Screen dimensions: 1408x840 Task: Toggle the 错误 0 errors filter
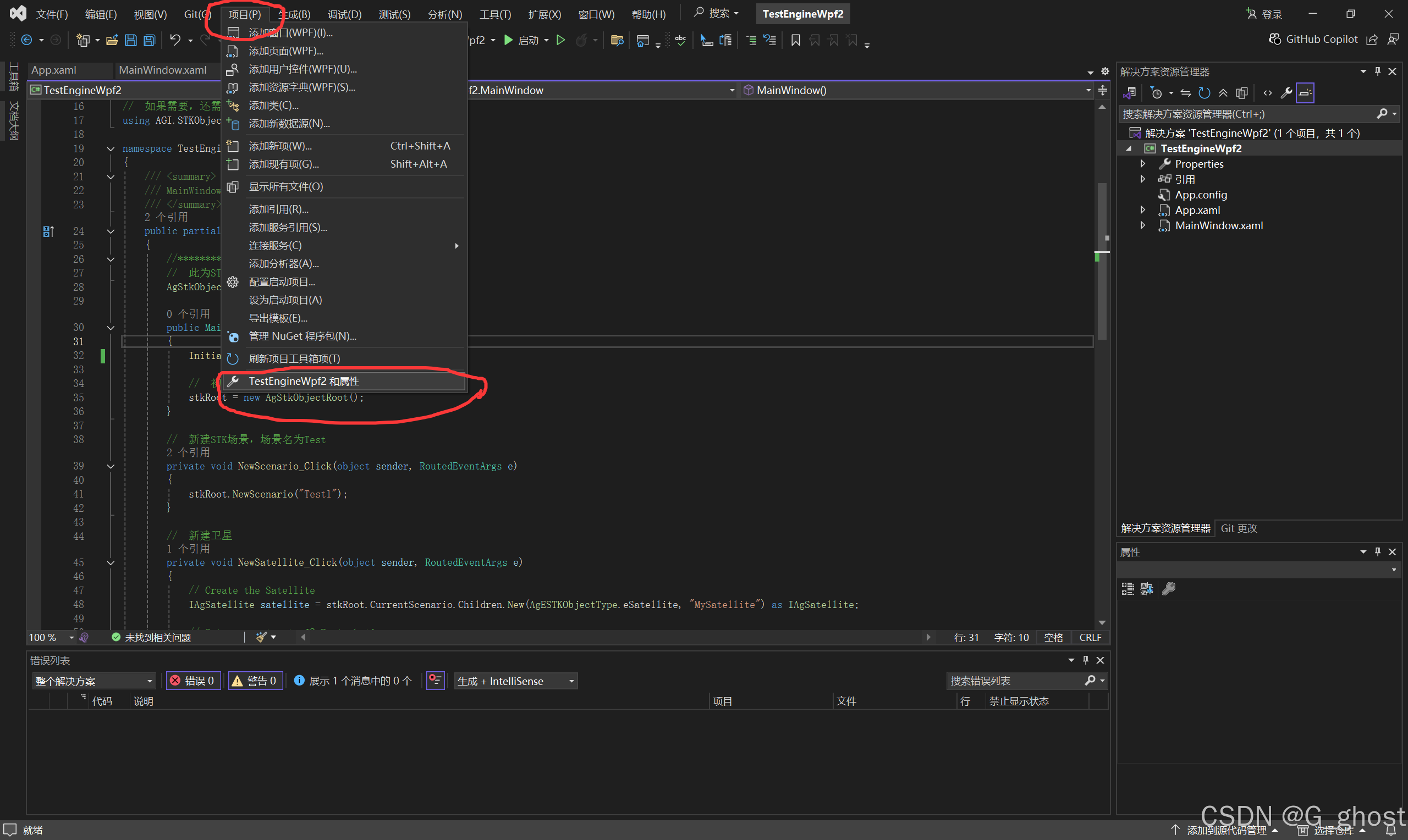tap(193, 681)
